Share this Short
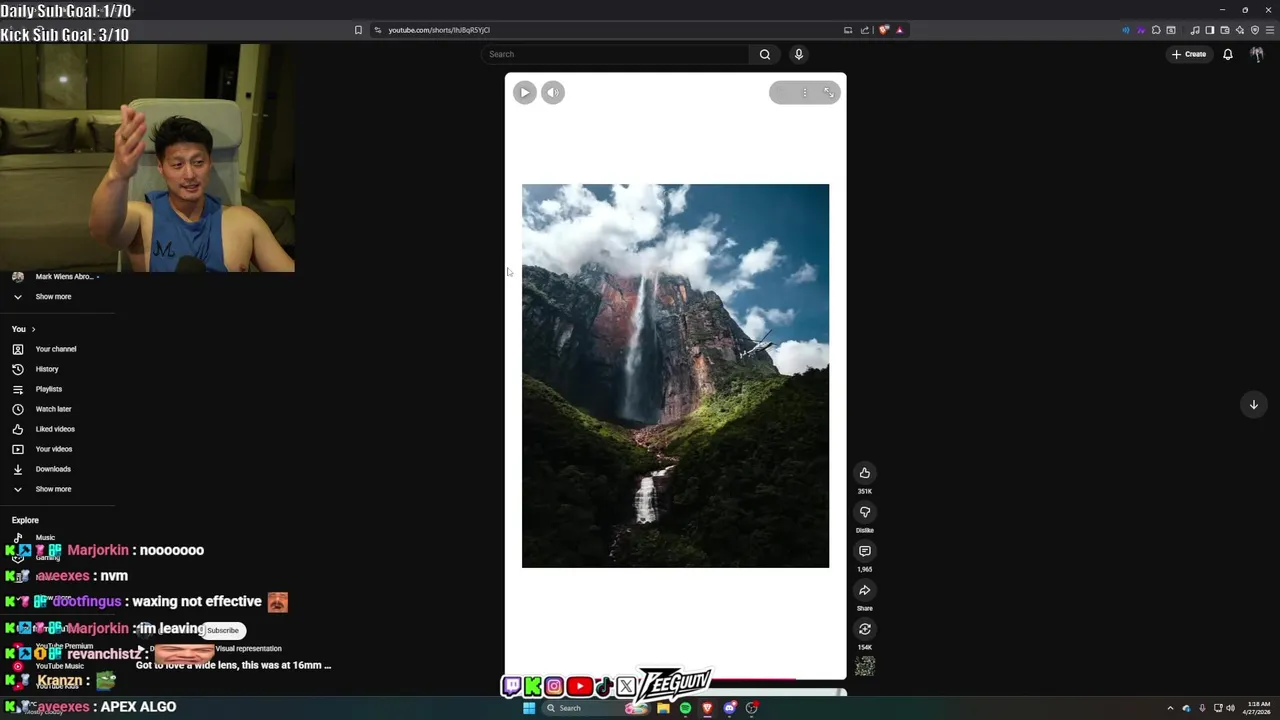 pos(865,590)
